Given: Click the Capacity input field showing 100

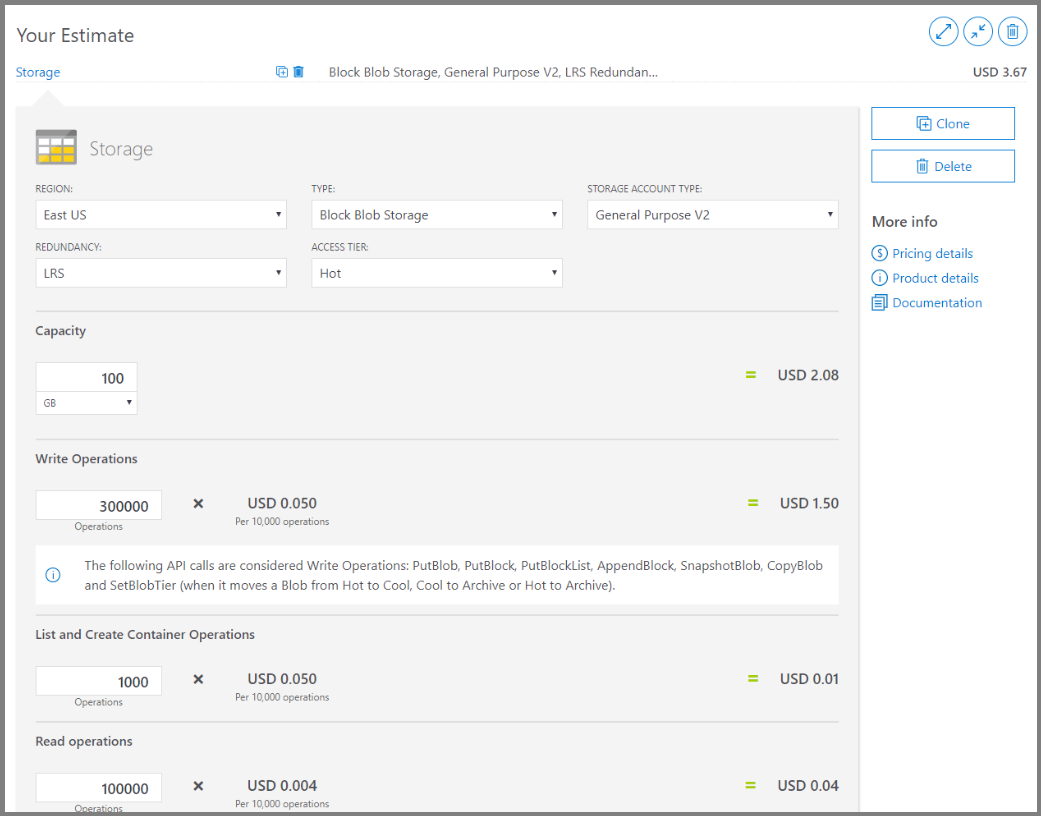Looking at the screenshot, I should pos(86,377).
